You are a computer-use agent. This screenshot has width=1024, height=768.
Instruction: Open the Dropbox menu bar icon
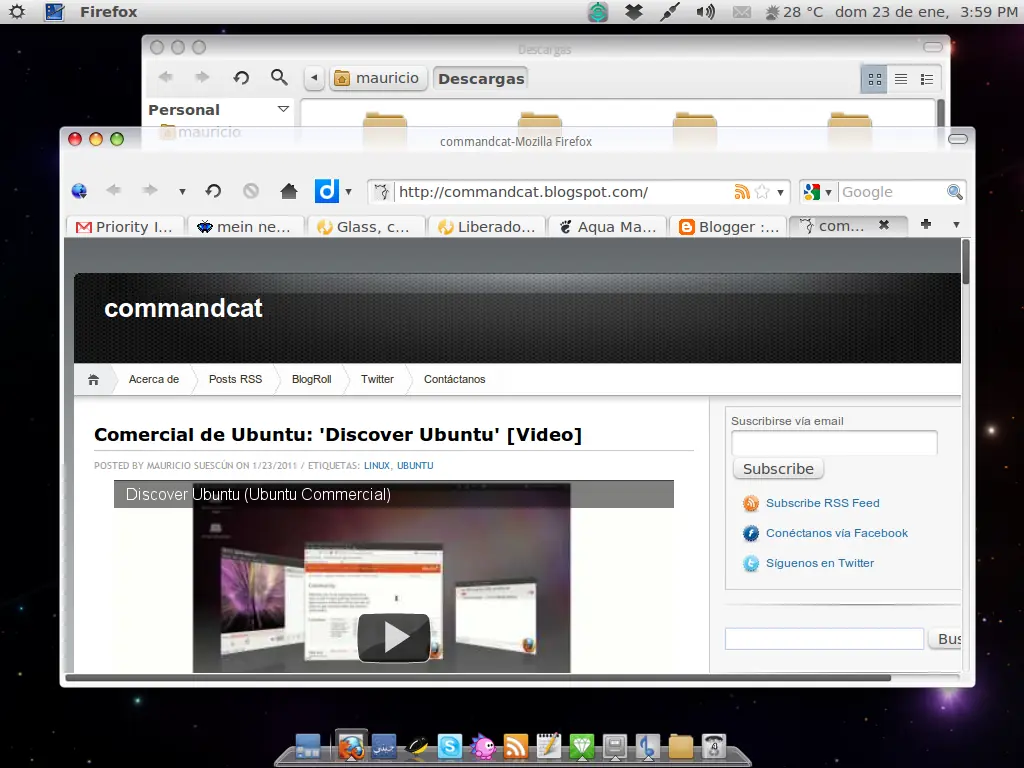[633, 12]
